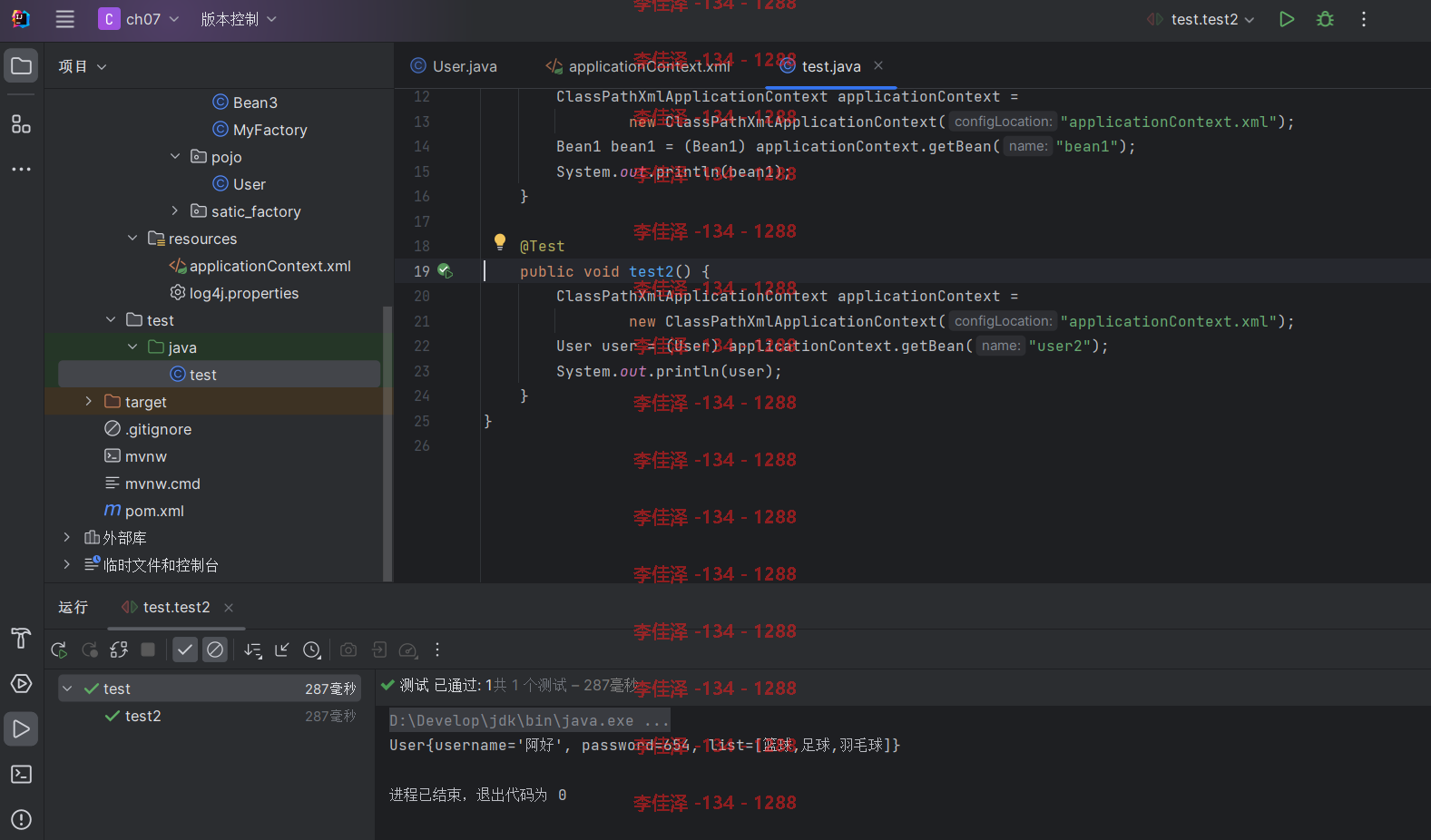Viewport: 1431px width, 840px height.
Task: Click D:\Develop\jdk\bin\java.exe folded command
Action: click(530, 720)
